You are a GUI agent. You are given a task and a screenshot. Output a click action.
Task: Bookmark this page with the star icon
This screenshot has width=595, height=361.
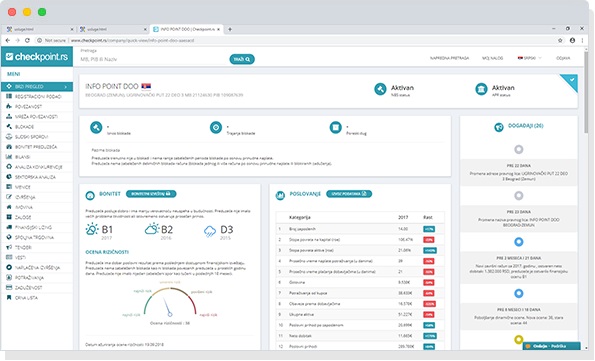pyautogui.click(x=560, y=40)
